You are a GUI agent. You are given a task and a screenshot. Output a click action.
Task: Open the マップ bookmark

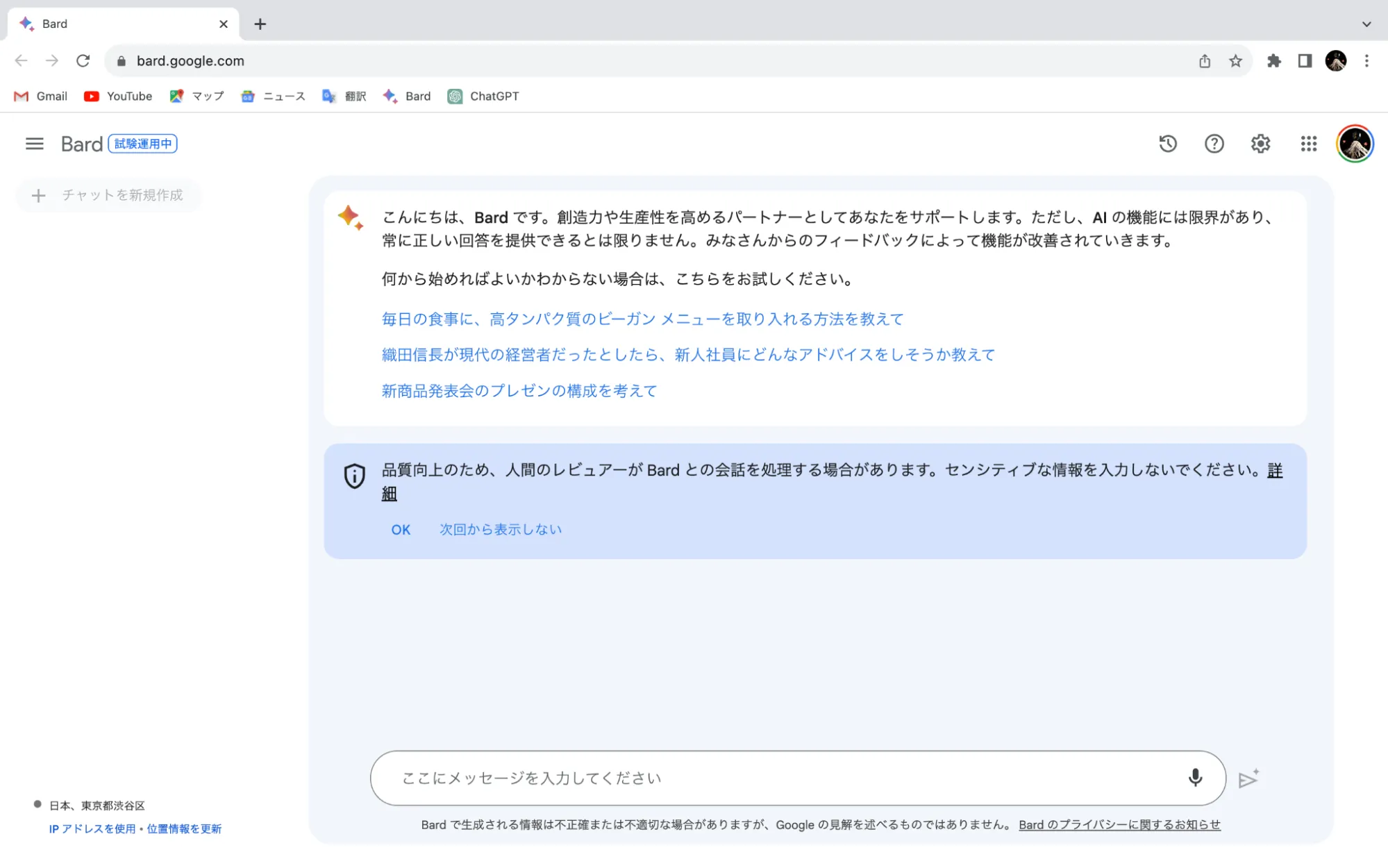pyautogui.click(x=197, y=97)
